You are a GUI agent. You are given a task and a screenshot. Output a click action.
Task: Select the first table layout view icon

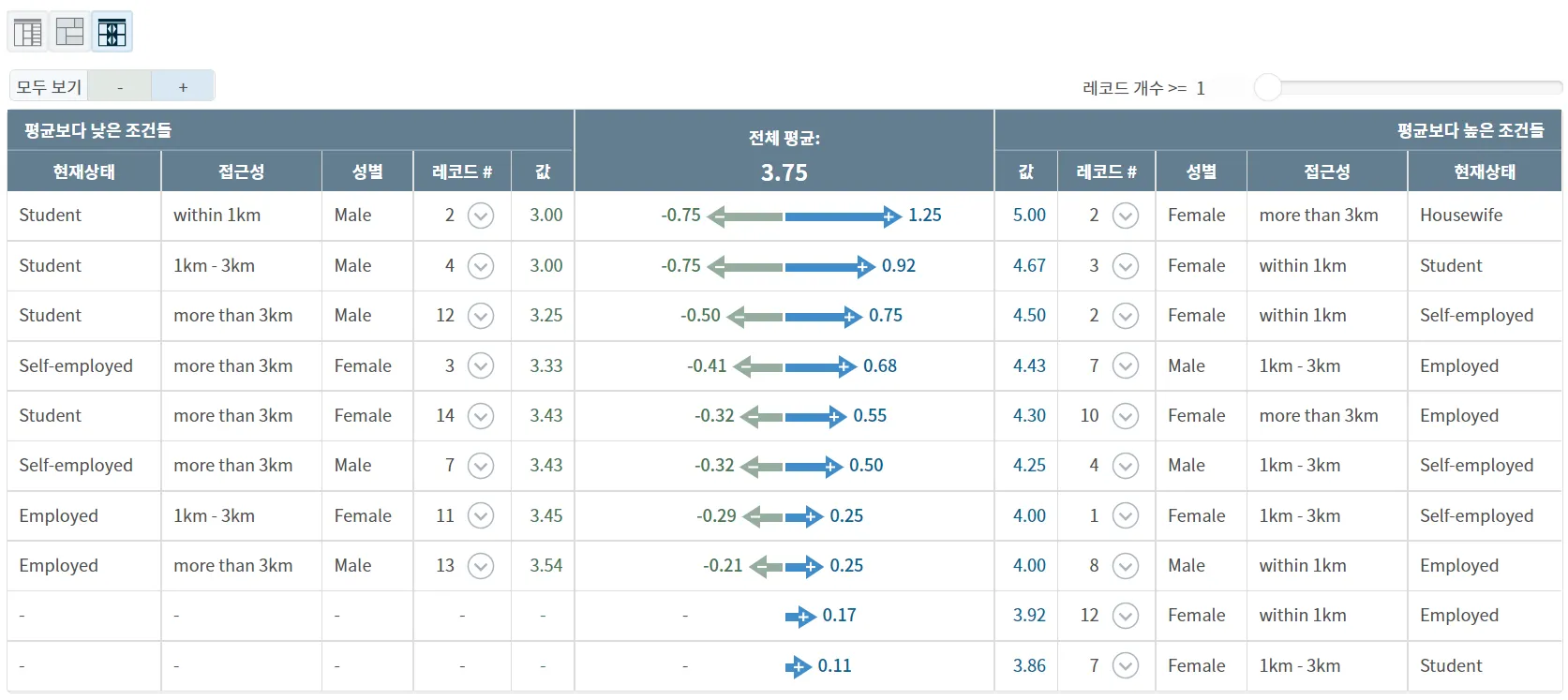click(x=28, y=33)
